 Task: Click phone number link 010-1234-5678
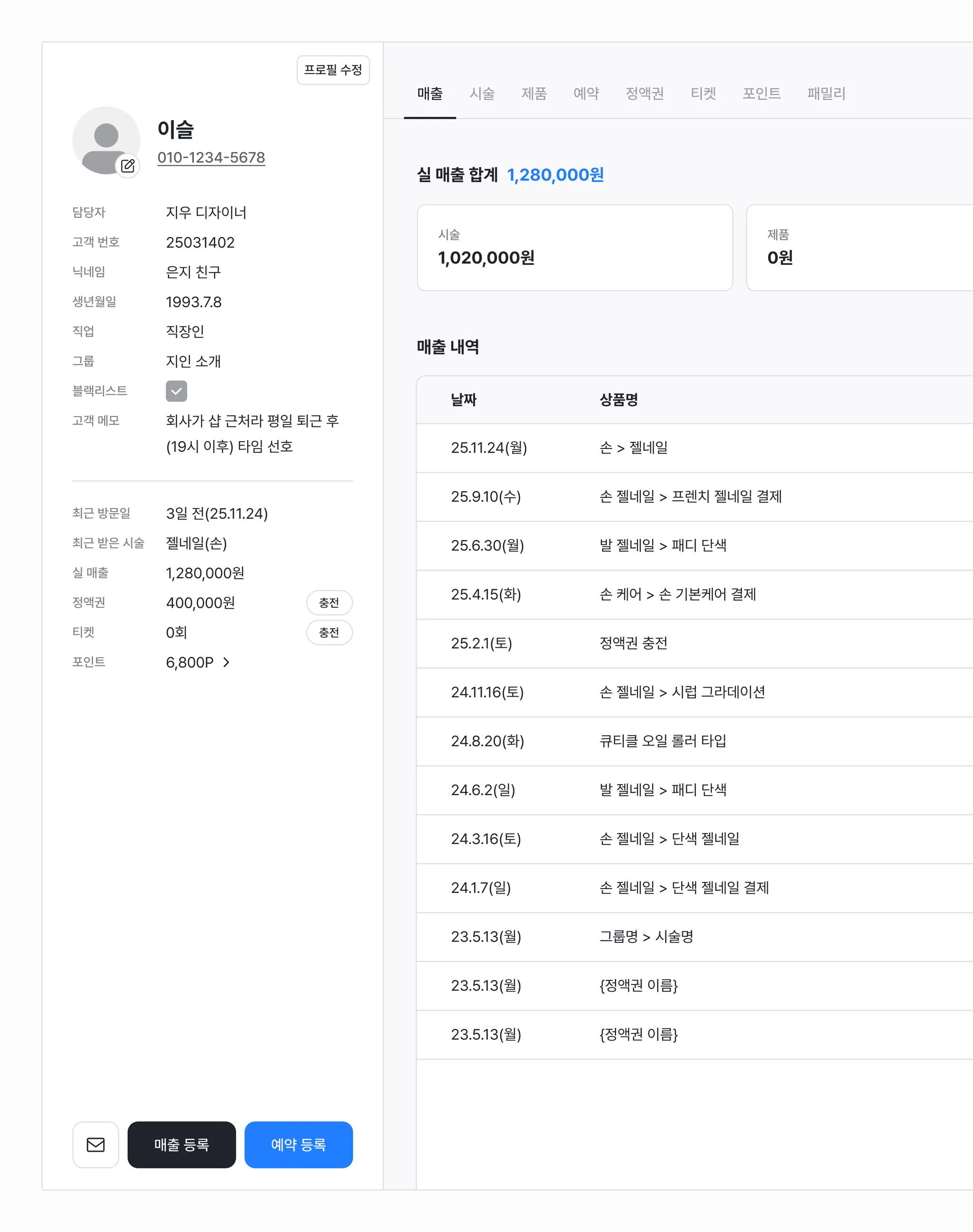click(211, 157)
